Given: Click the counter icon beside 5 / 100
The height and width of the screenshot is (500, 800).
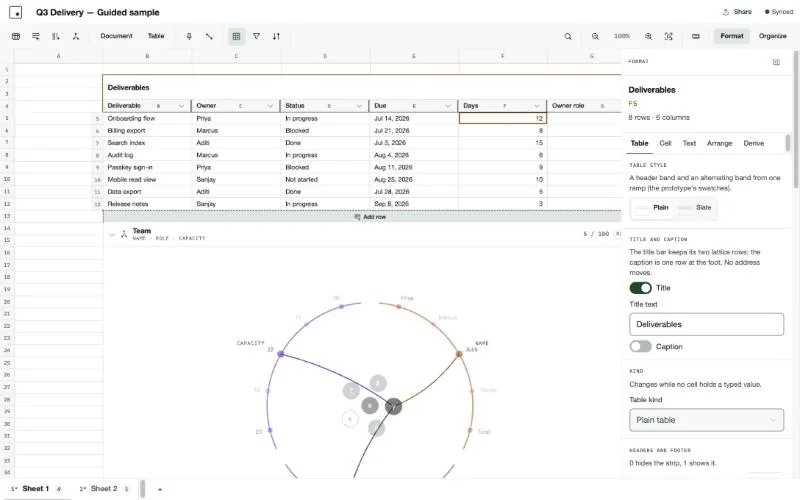Looking at the screenshot, I should (618, 234).
